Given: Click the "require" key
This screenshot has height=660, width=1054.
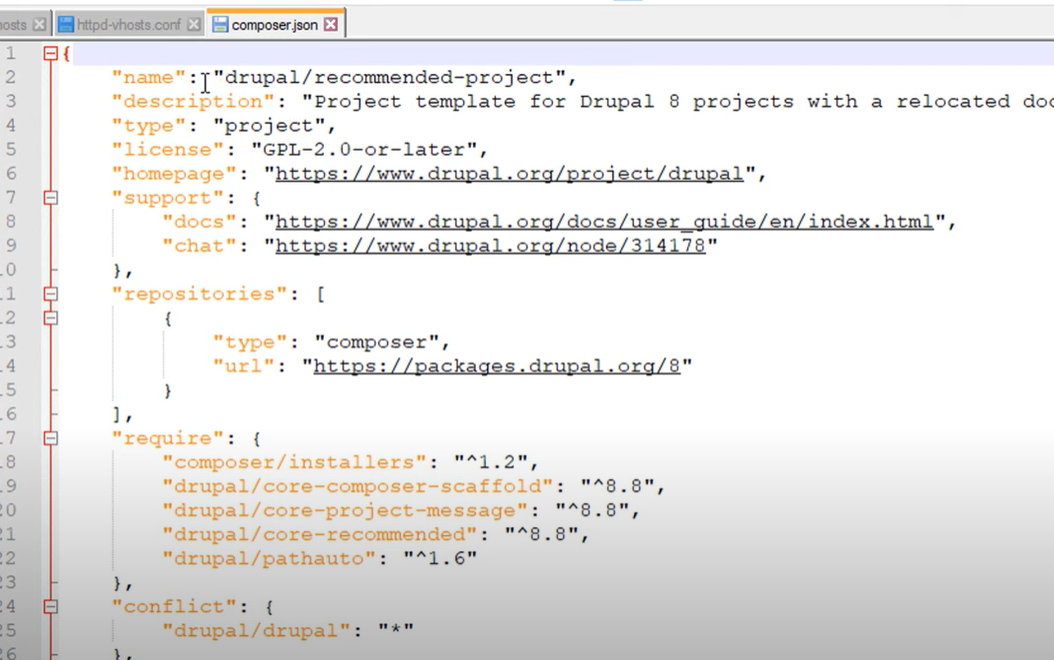Looking at the screenshot, I should click(168, 438).
